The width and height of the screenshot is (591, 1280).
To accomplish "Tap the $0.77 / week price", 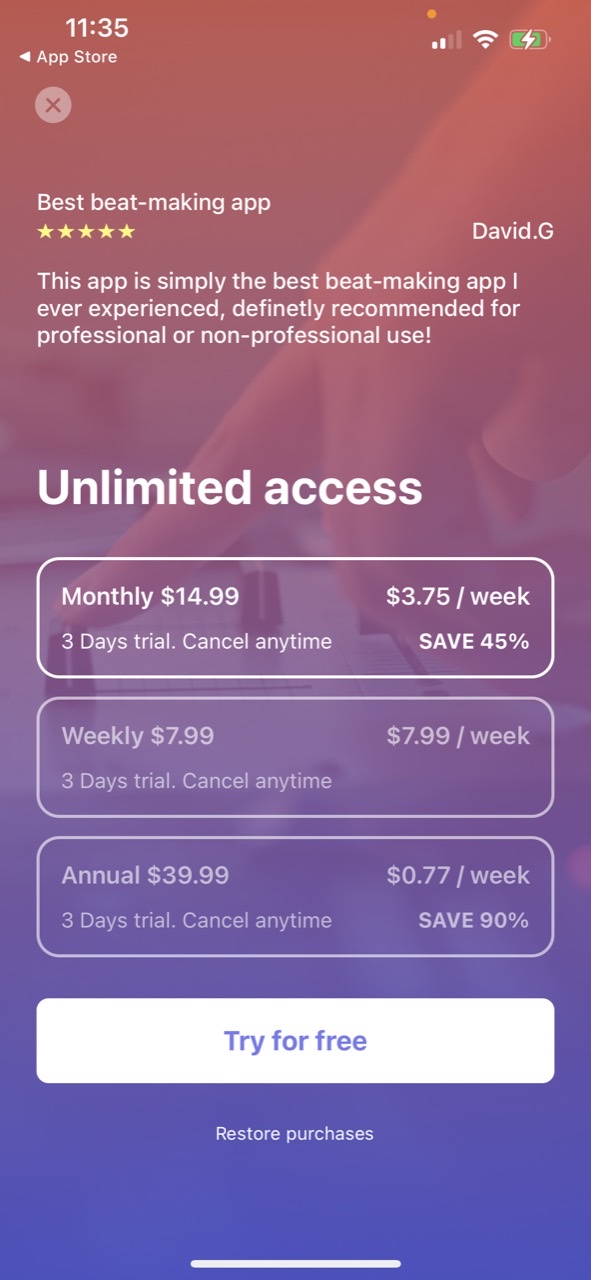I will 458,875.
